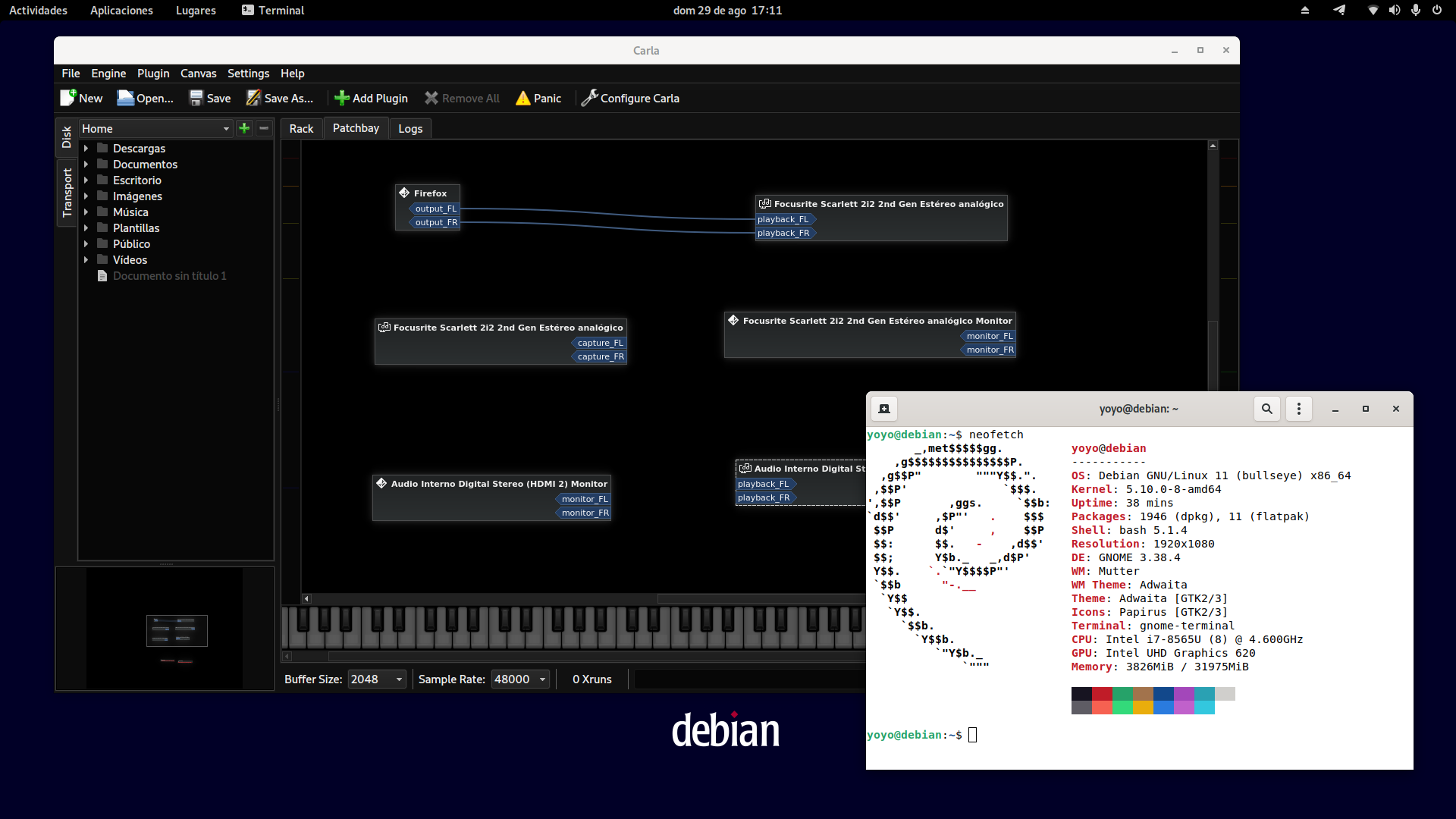Switch to the Transport side tab
Viewport: 1456px width, 819px height.
coord(67,193)
